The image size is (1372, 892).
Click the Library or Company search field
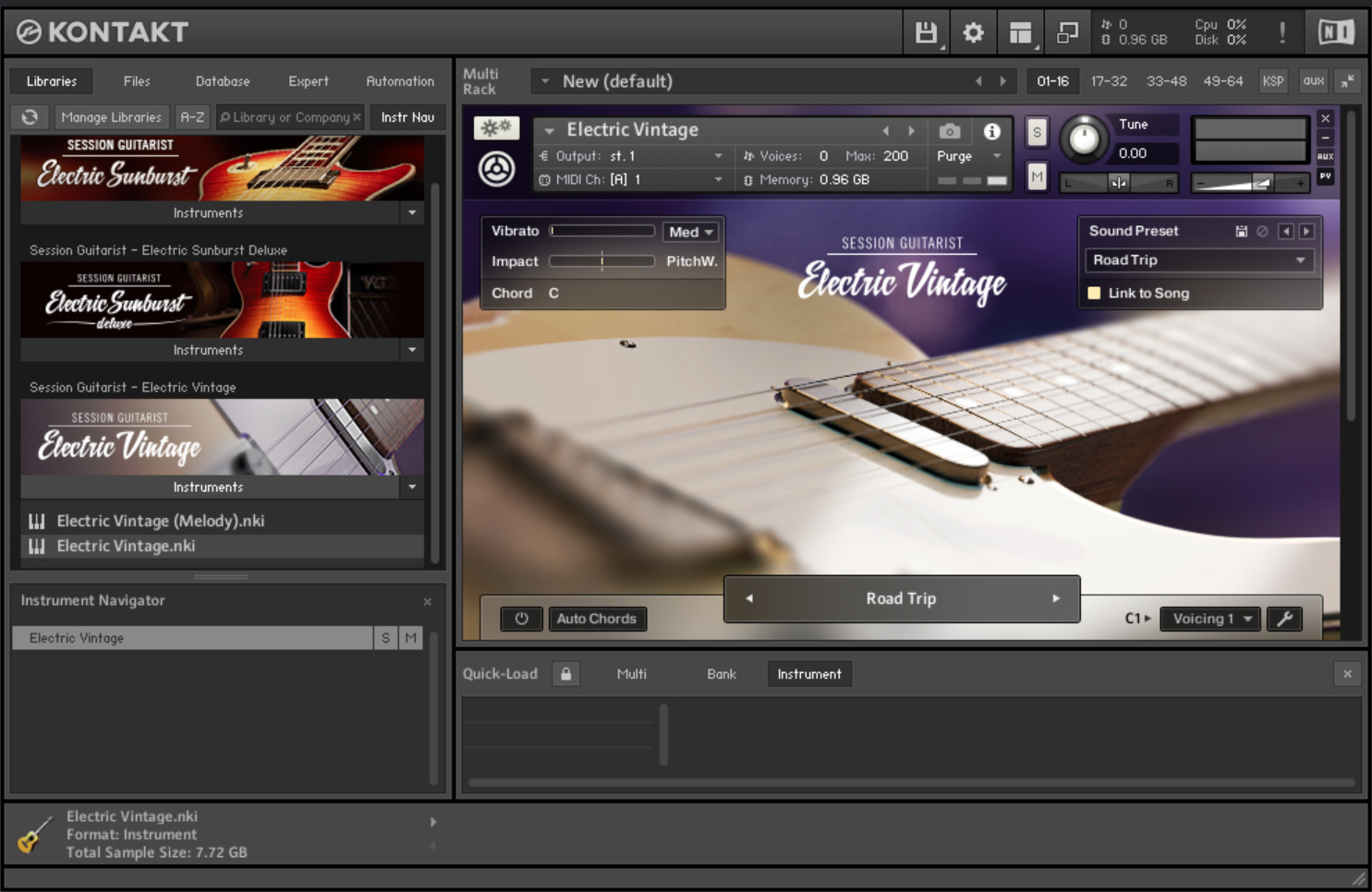click(290, 117)
